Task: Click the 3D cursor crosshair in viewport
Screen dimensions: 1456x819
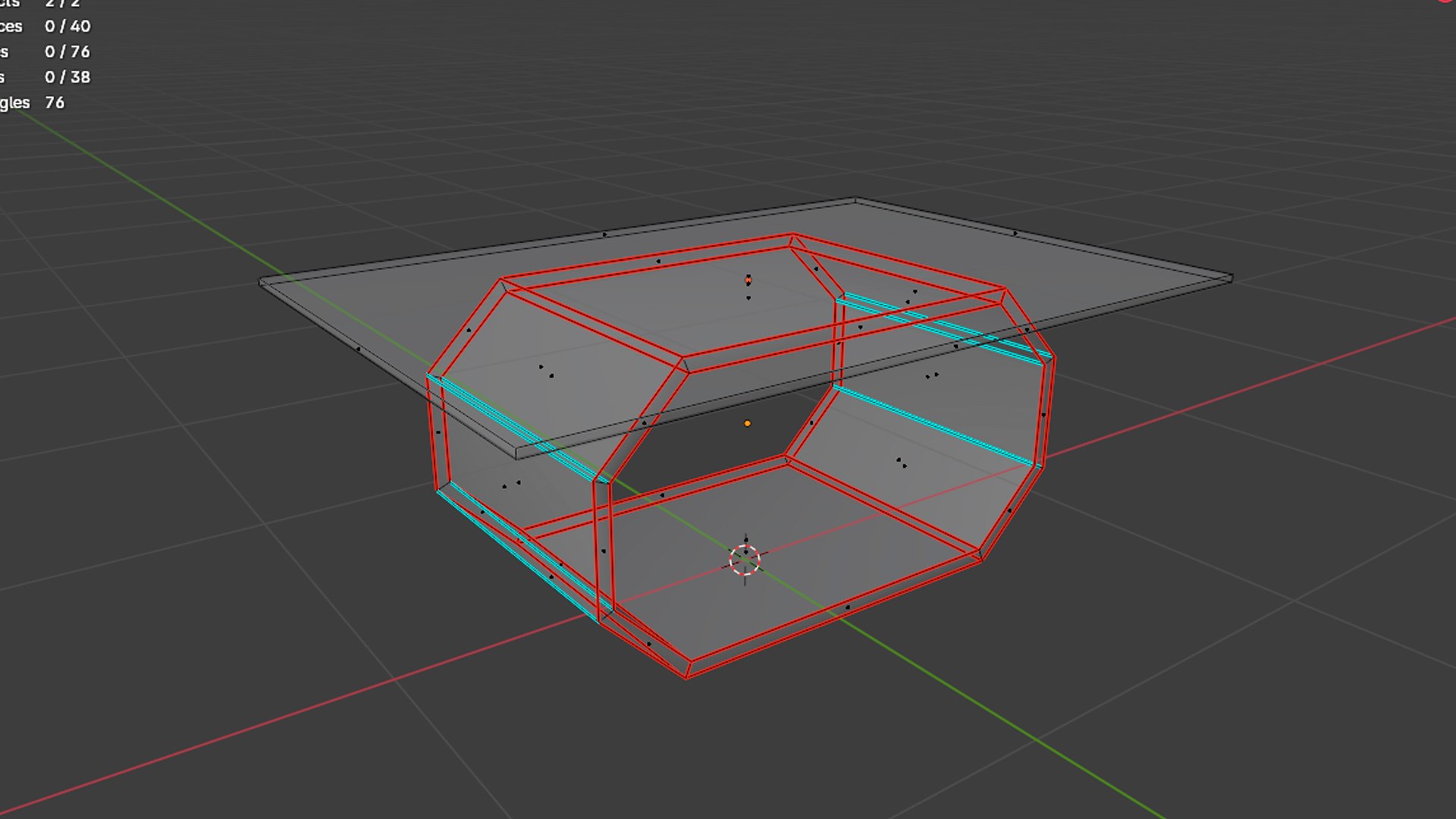Action: [745, 559]
